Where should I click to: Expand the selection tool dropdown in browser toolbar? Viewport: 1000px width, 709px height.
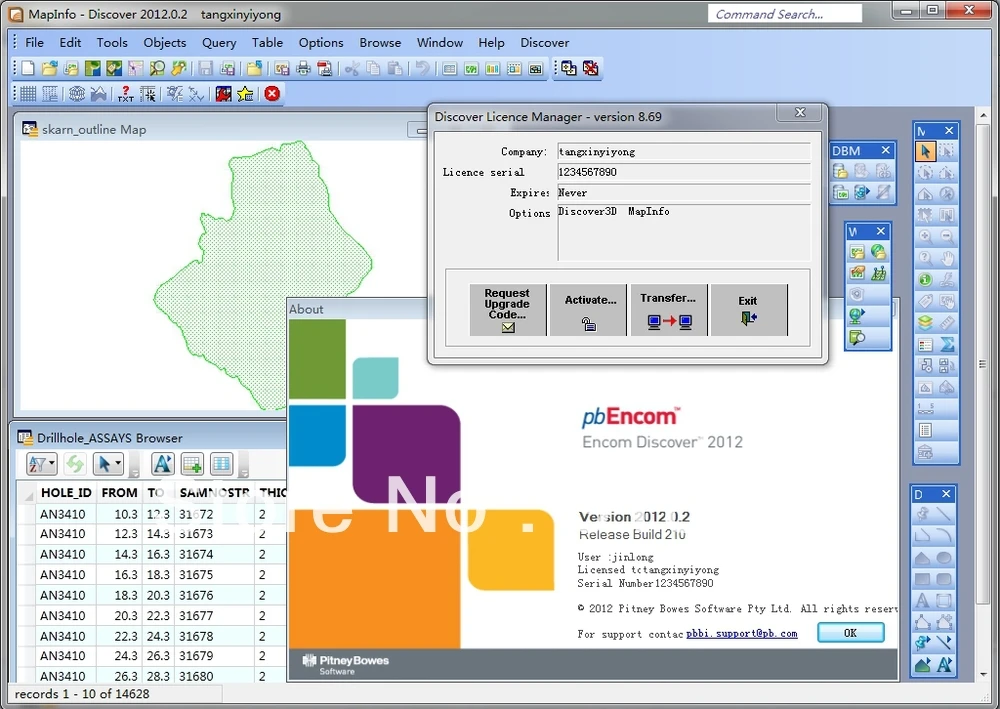pos(118,462)
